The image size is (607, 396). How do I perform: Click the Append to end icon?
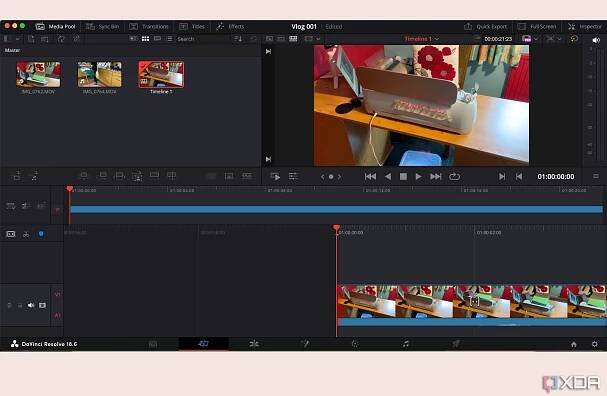pyautogui.click(x=103, y=176)
